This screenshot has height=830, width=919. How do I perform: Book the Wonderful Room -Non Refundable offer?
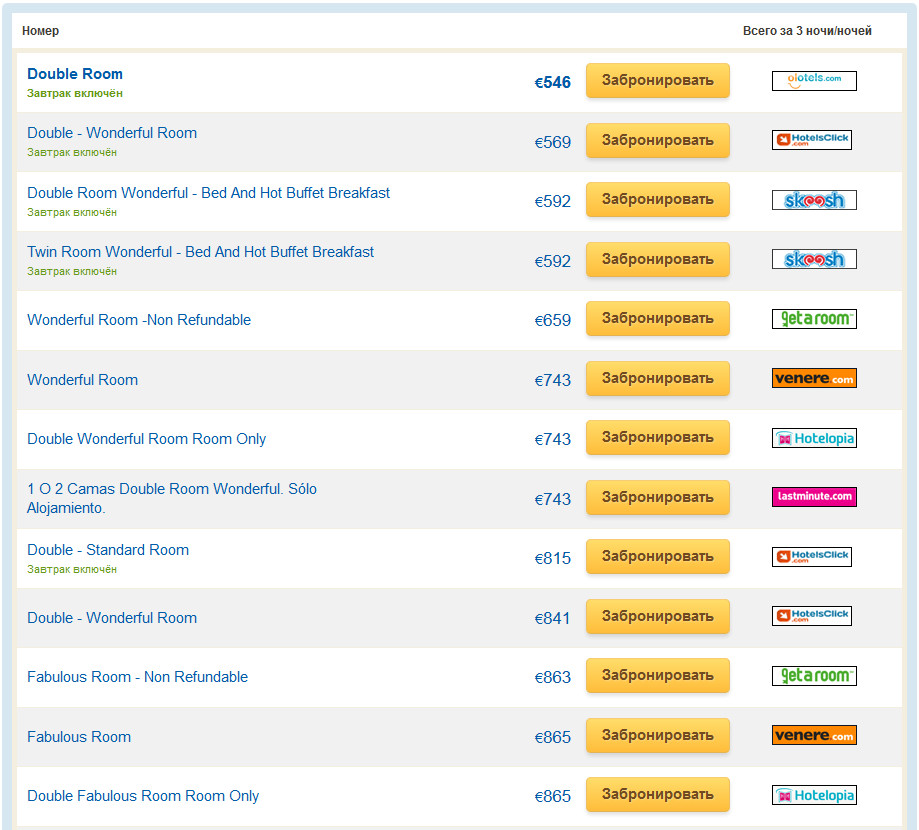click(657, 319)
